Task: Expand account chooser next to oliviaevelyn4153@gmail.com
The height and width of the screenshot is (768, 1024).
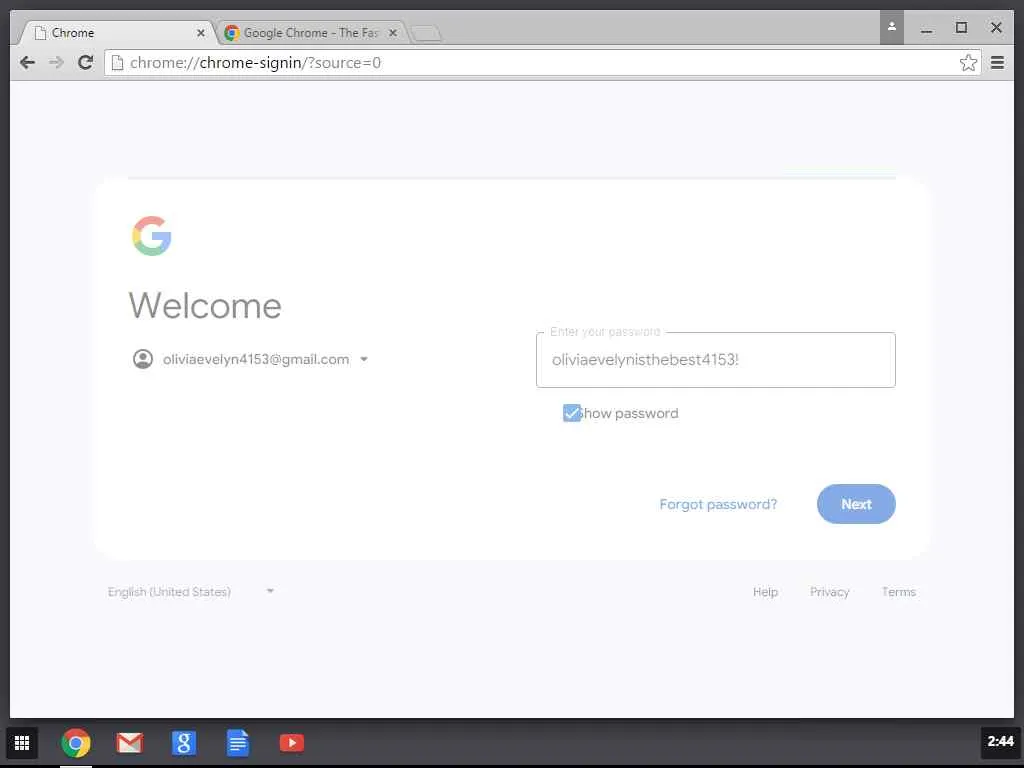Action: point(364,359)
